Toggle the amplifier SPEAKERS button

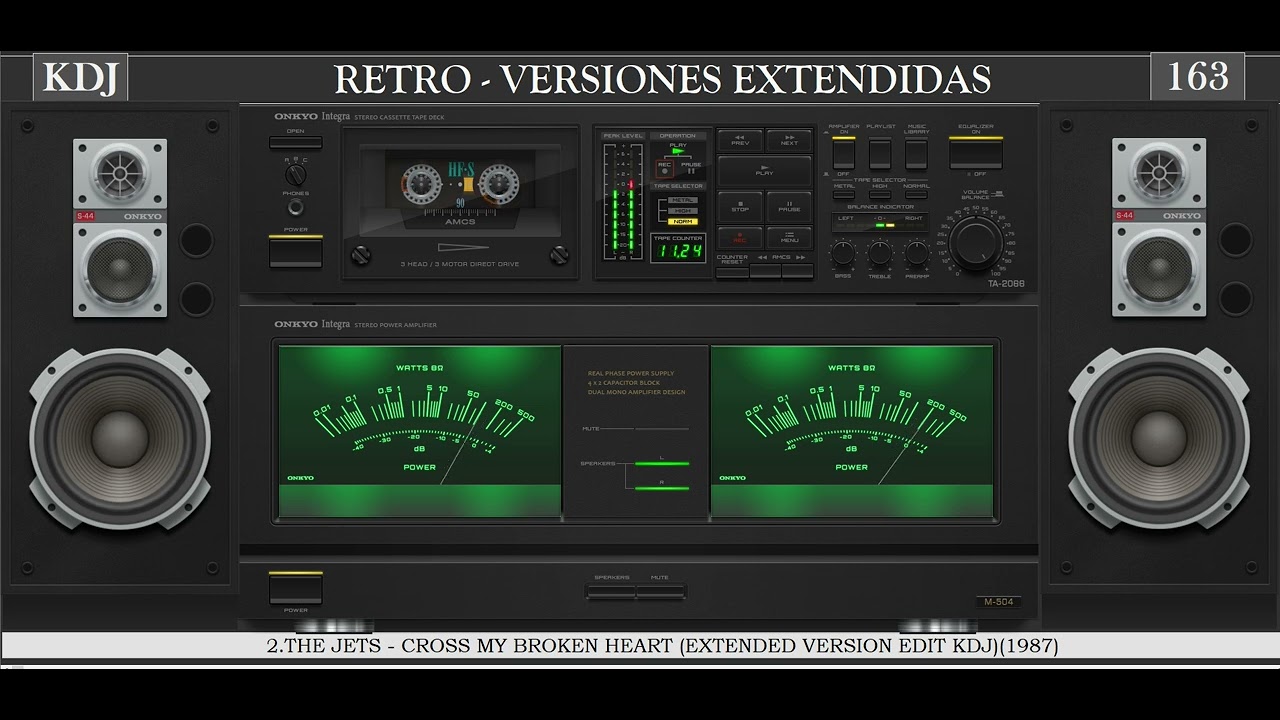(611, 591)
